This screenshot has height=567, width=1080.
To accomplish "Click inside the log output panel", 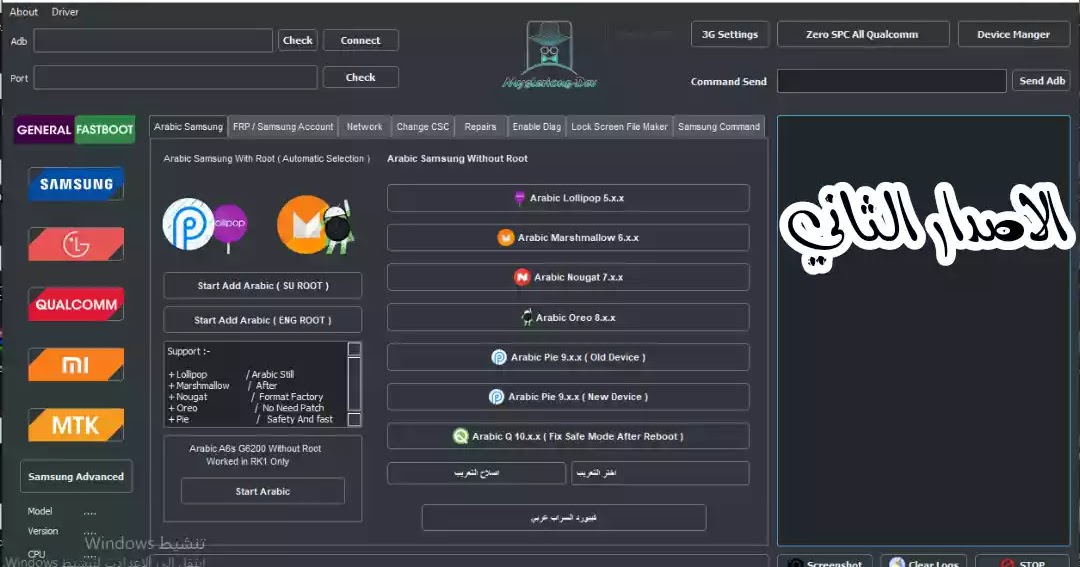I will (x=924, y=331).
